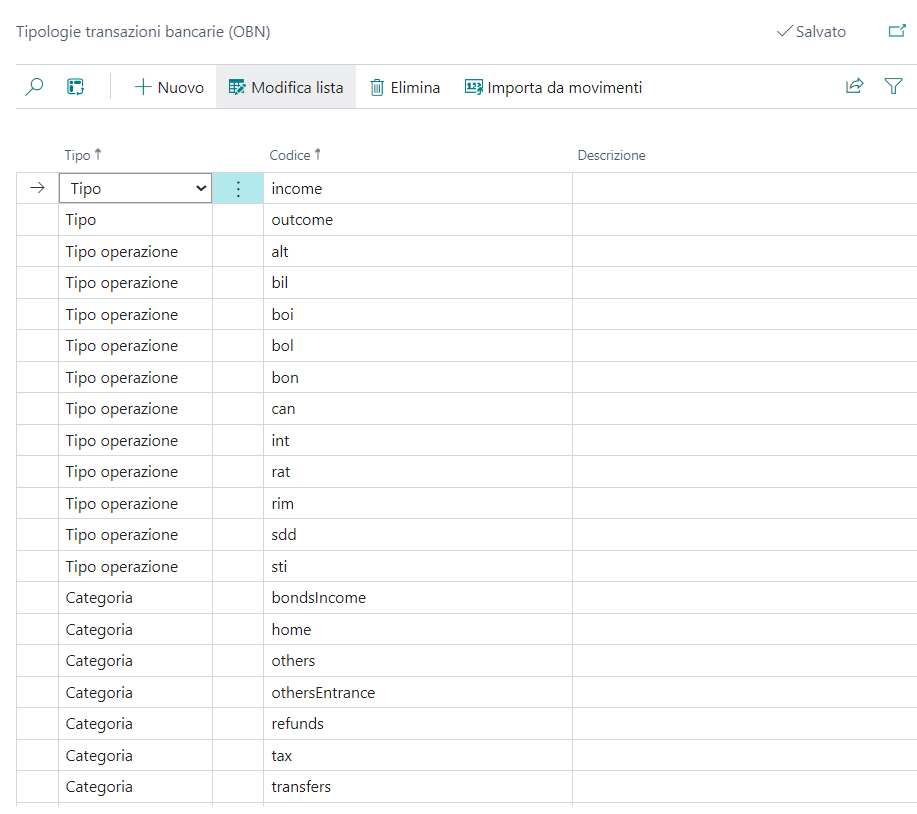Viewport: 917px width, 814px height.
Task: Click the bondsIncome code cell
Action: pos(418,598)
